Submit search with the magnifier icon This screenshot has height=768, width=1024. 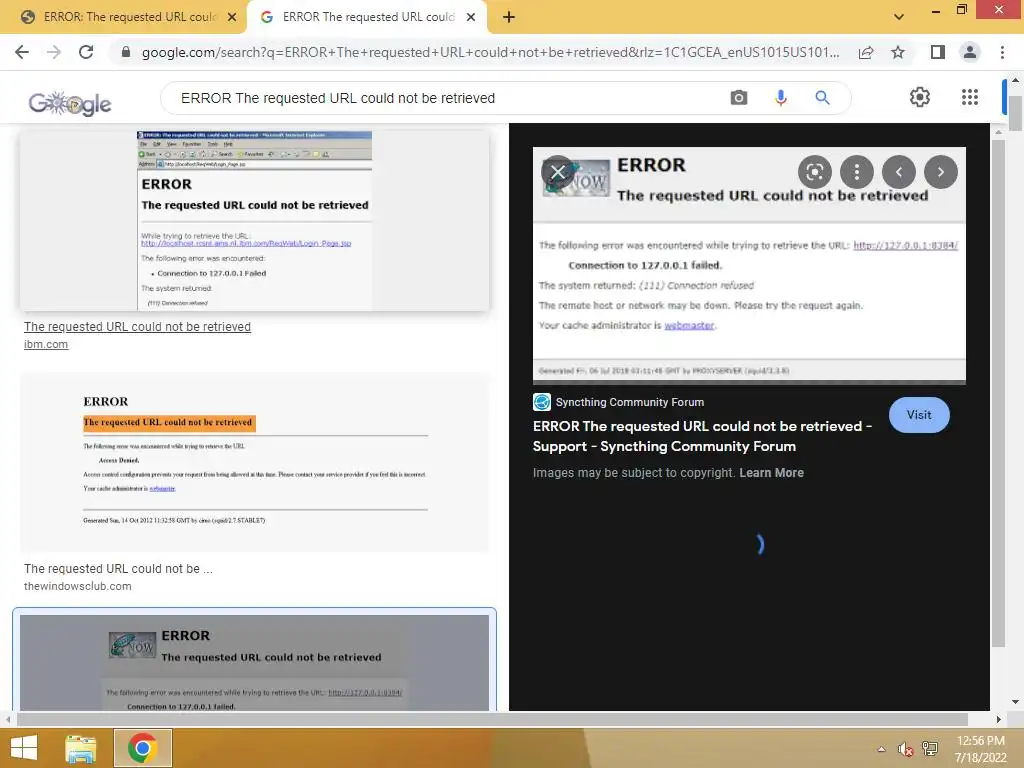[822, 98]
